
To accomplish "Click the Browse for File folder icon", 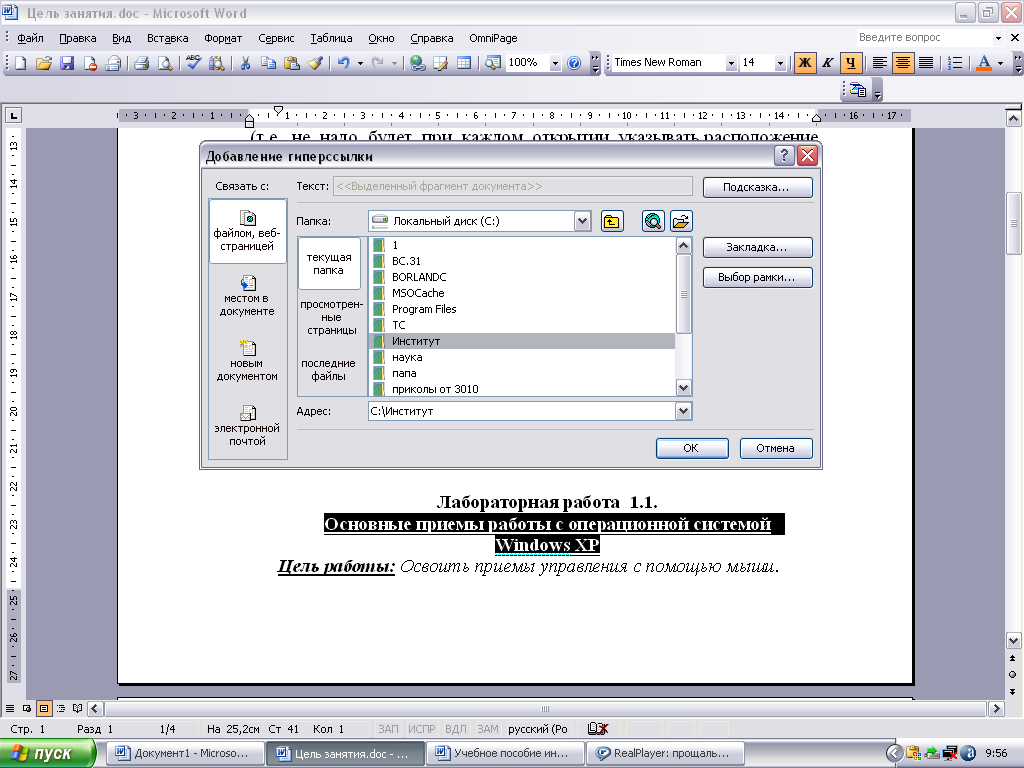I will pos(680,221).
